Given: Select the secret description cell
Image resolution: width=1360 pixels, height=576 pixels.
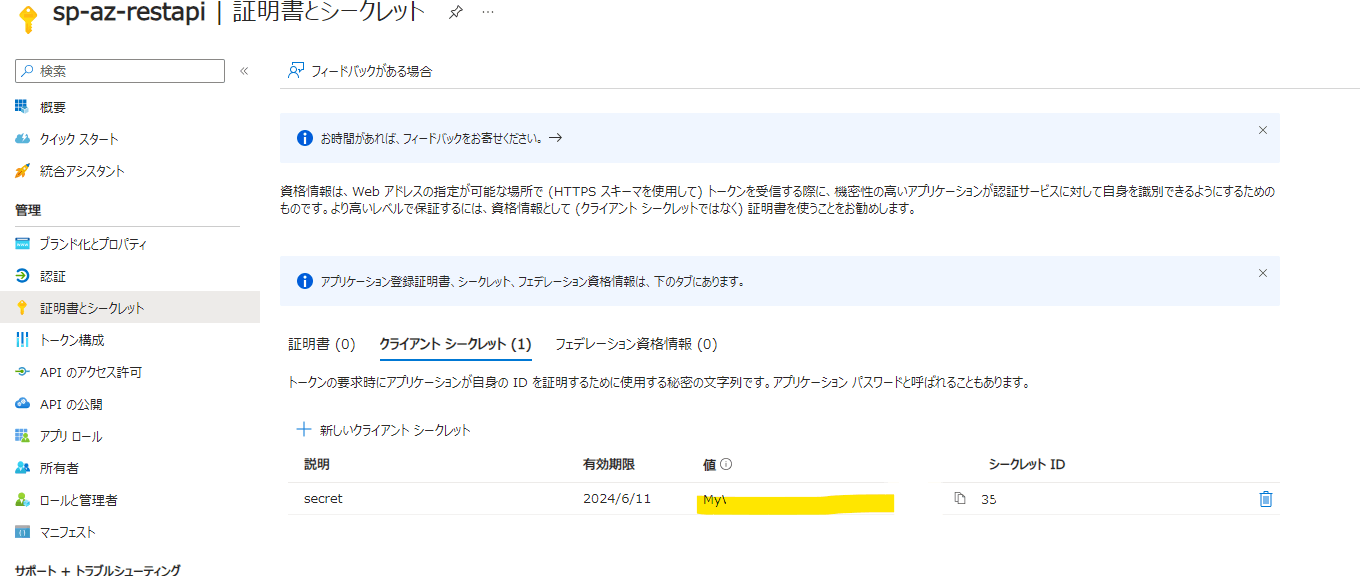Looking at the screenshot, I should tap(323, 498).
